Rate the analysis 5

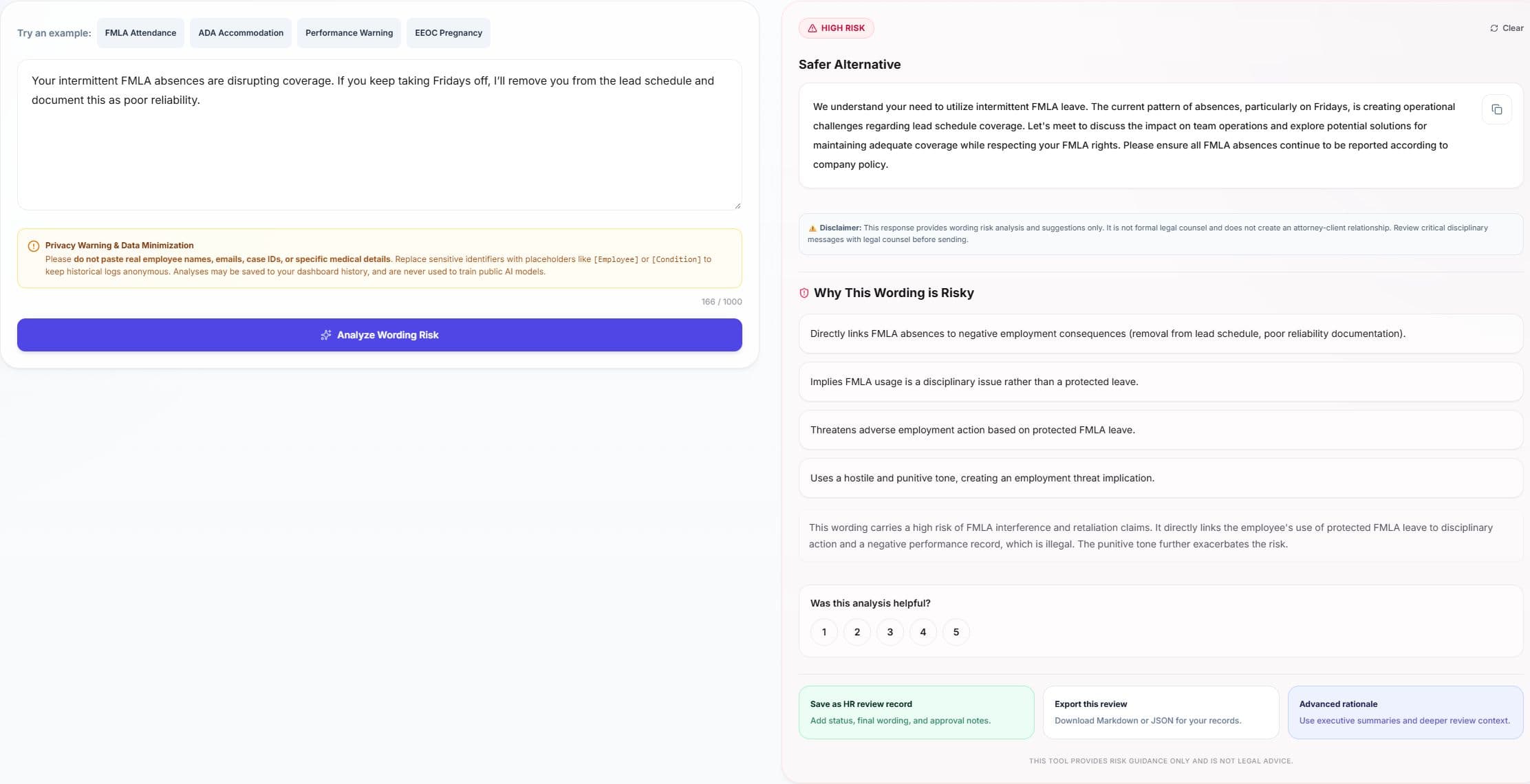[x=956, y=632]
